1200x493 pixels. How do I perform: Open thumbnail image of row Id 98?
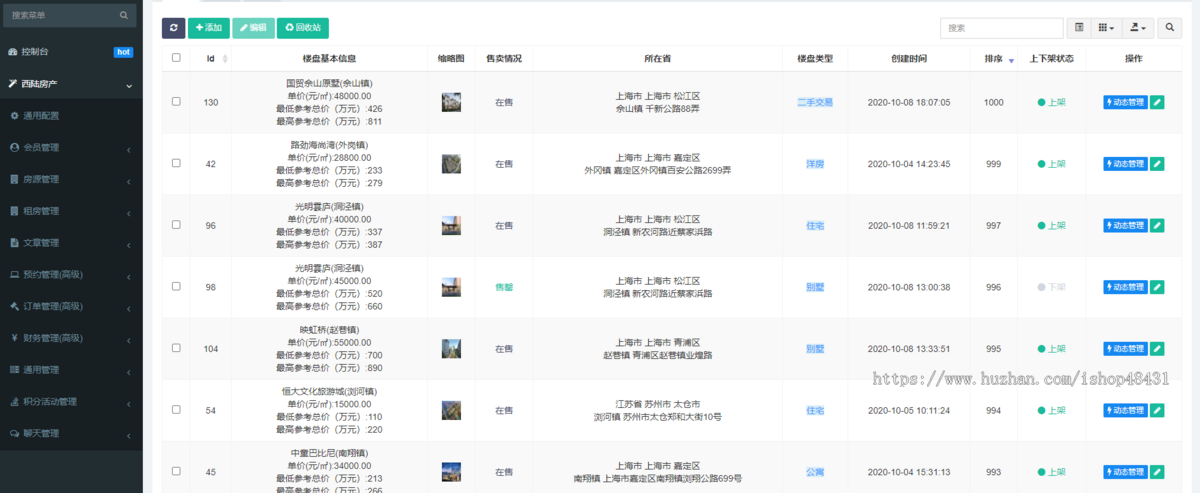[x=451, y=287]
